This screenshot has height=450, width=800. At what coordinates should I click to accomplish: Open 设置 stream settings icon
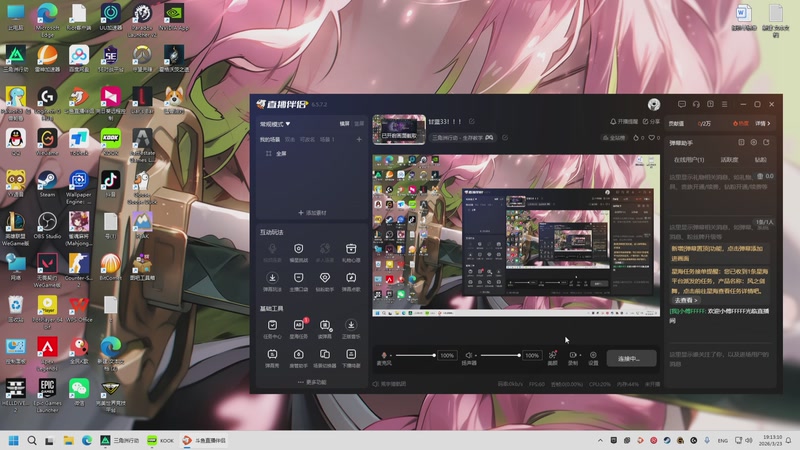pos(593,357)
